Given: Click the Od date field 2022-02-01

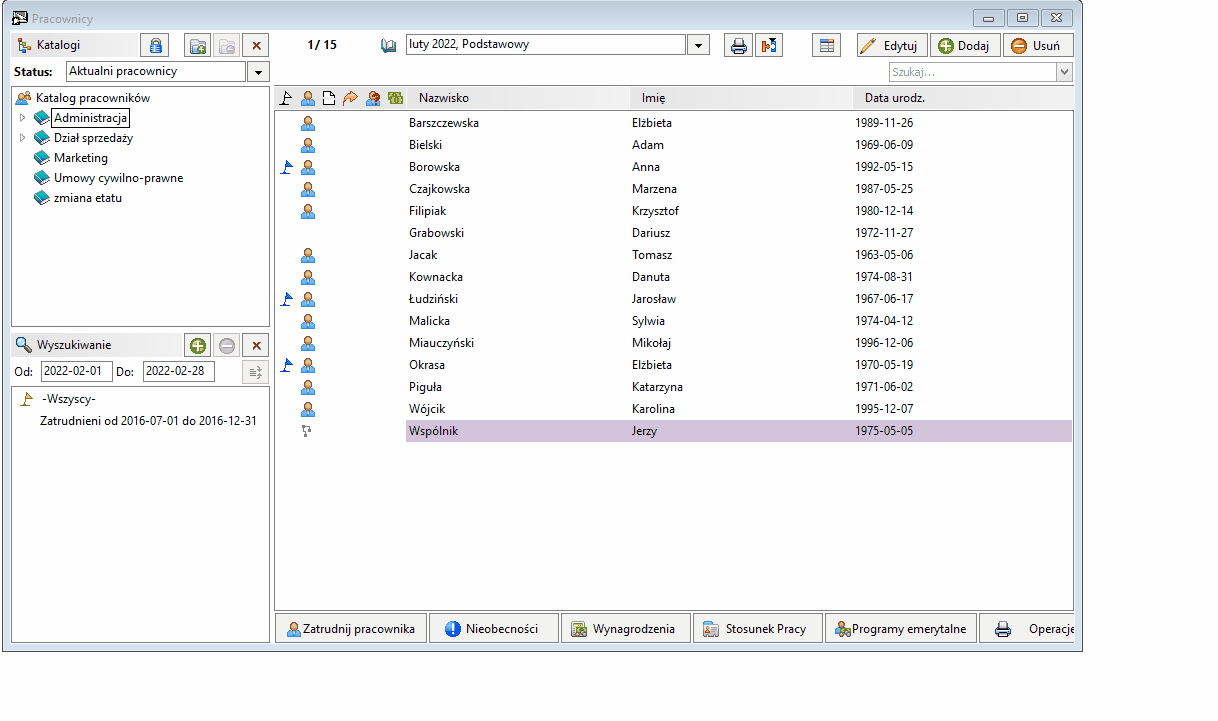Looking at the screenshot, I should 77,371.
